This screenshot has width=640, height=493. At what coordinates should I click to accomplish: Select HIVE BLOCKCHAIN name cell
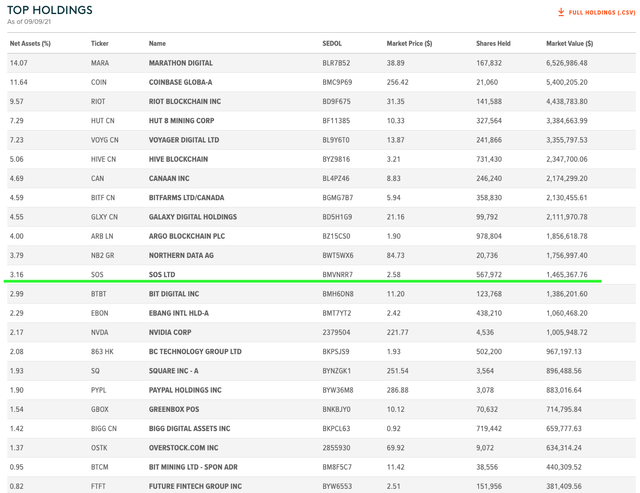(x=178, y=159)
